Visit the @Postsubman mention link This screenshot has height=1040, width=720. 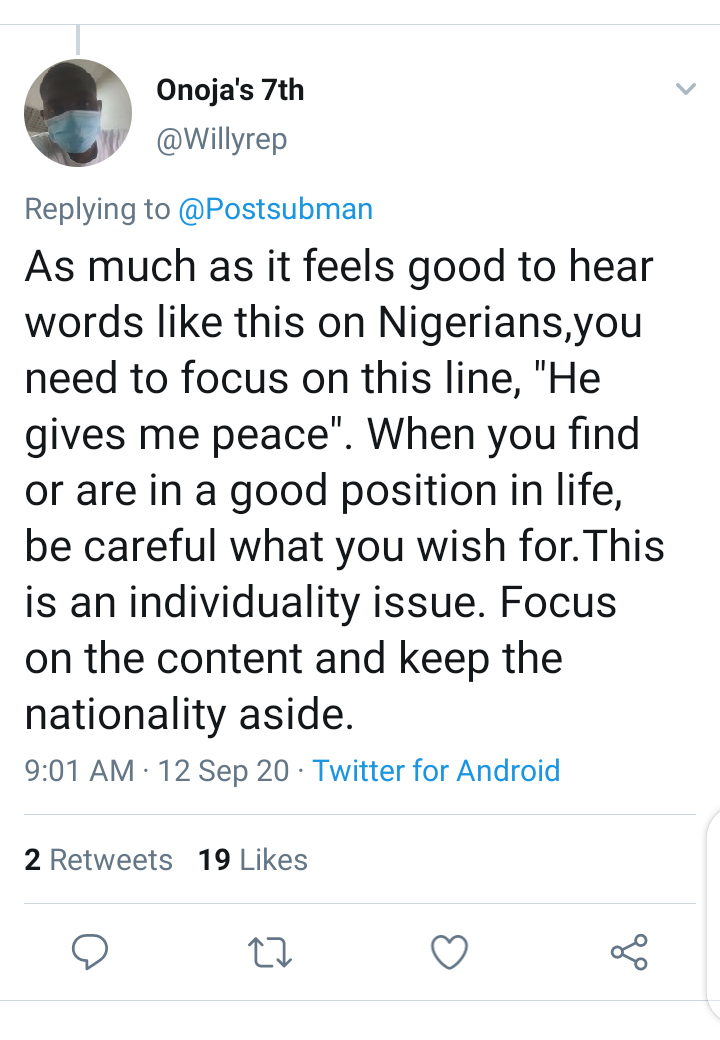[x=275, y=209]
